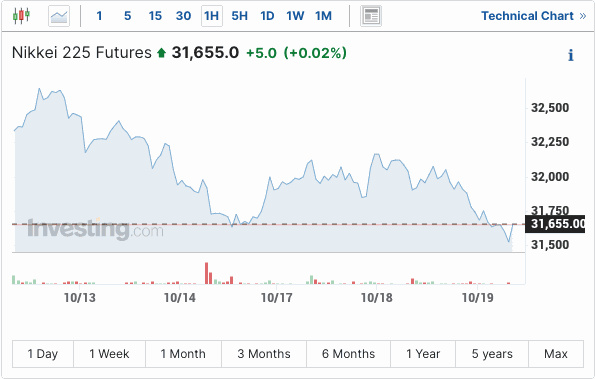This screenshot has height=379, width=595.
Task: Click the +5.0 price change value
Action: coord(261,53)
